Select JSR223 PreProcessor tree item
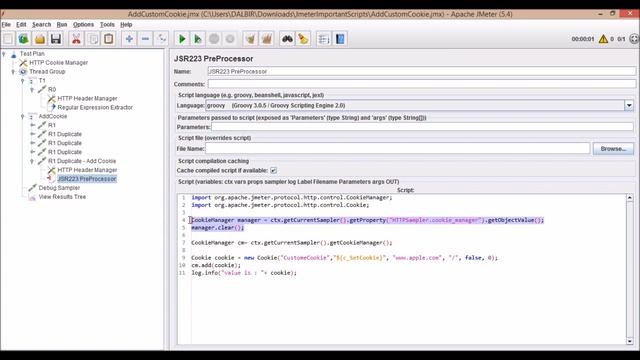This screenshot has height=360, width=640. (87, 179)
